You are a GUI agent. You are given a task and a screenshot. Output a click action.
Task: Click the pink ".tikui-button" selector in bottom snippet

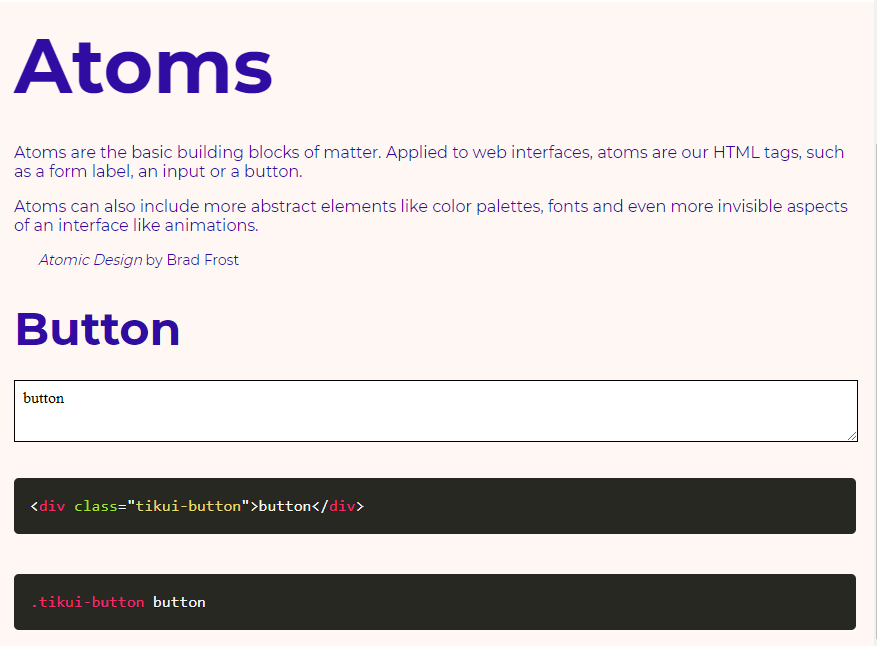click(x=87, y=602)
